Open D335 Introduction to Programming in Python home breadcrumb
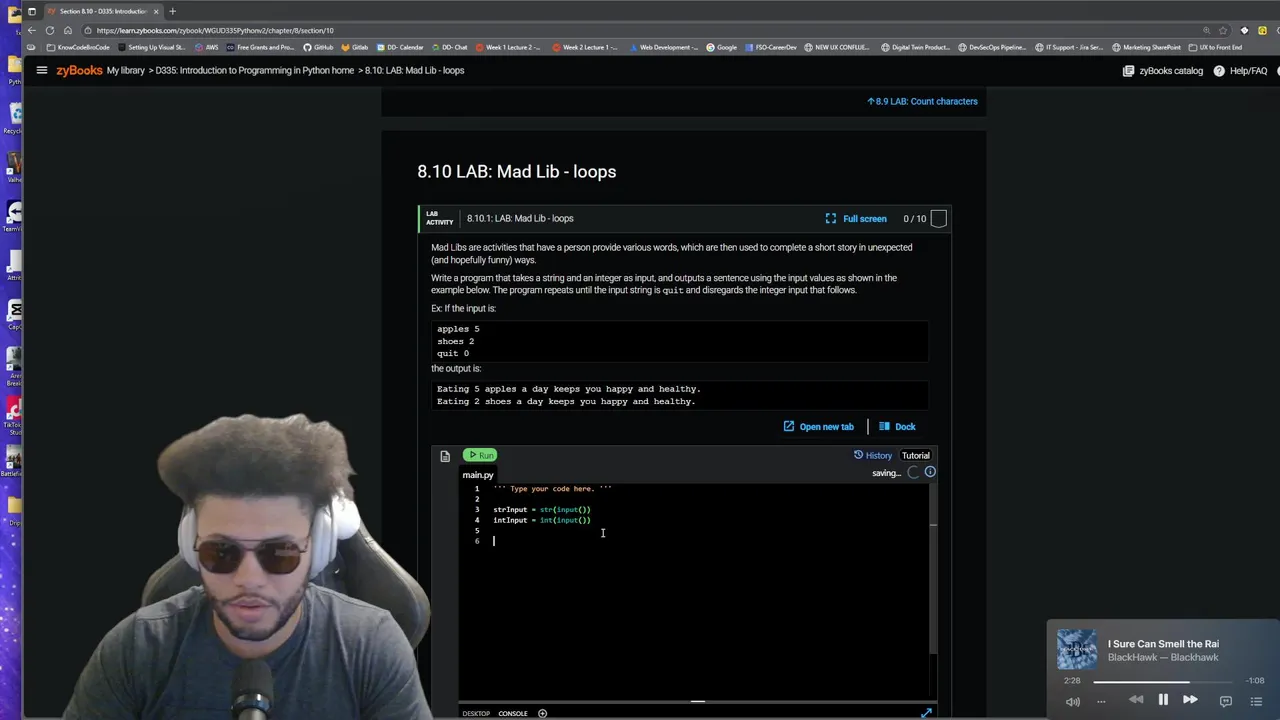1280x720 pixels. tap(255, 70)
